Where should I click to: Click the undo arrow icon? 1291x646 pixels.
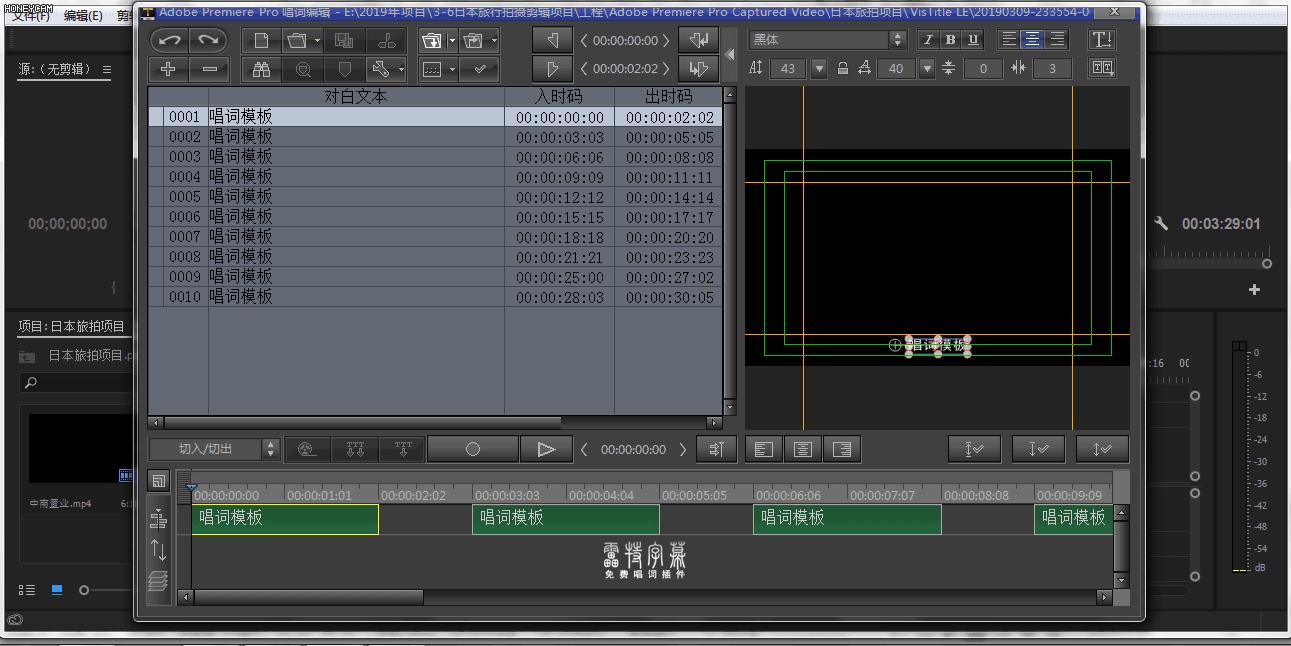[x=169, y=41]
